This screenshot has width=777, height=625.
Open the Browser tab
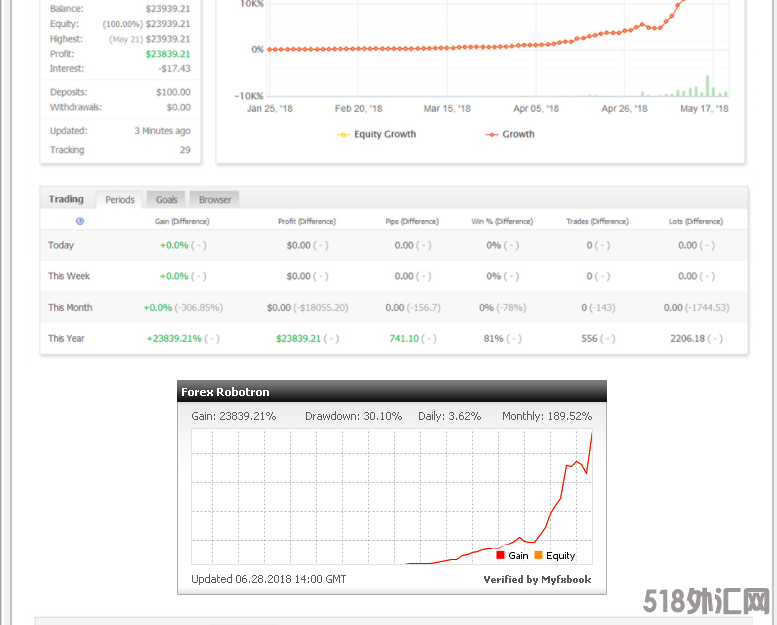[215, 200]
